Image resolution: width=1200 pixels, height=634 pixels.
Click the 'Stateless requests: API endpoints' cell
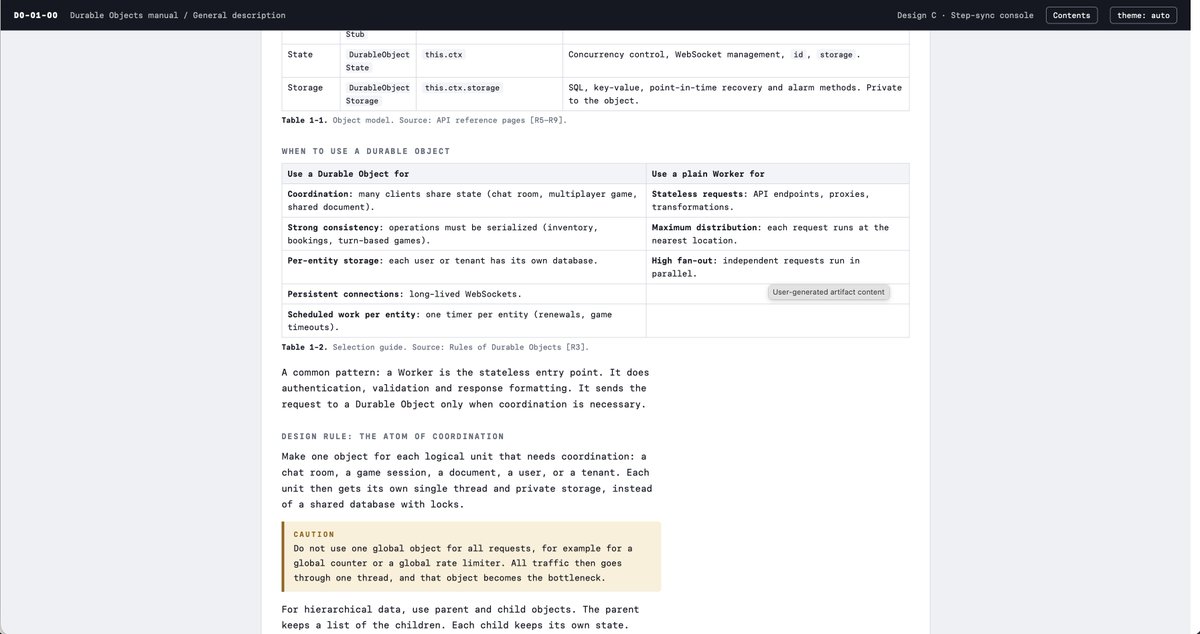pos(778,201)
